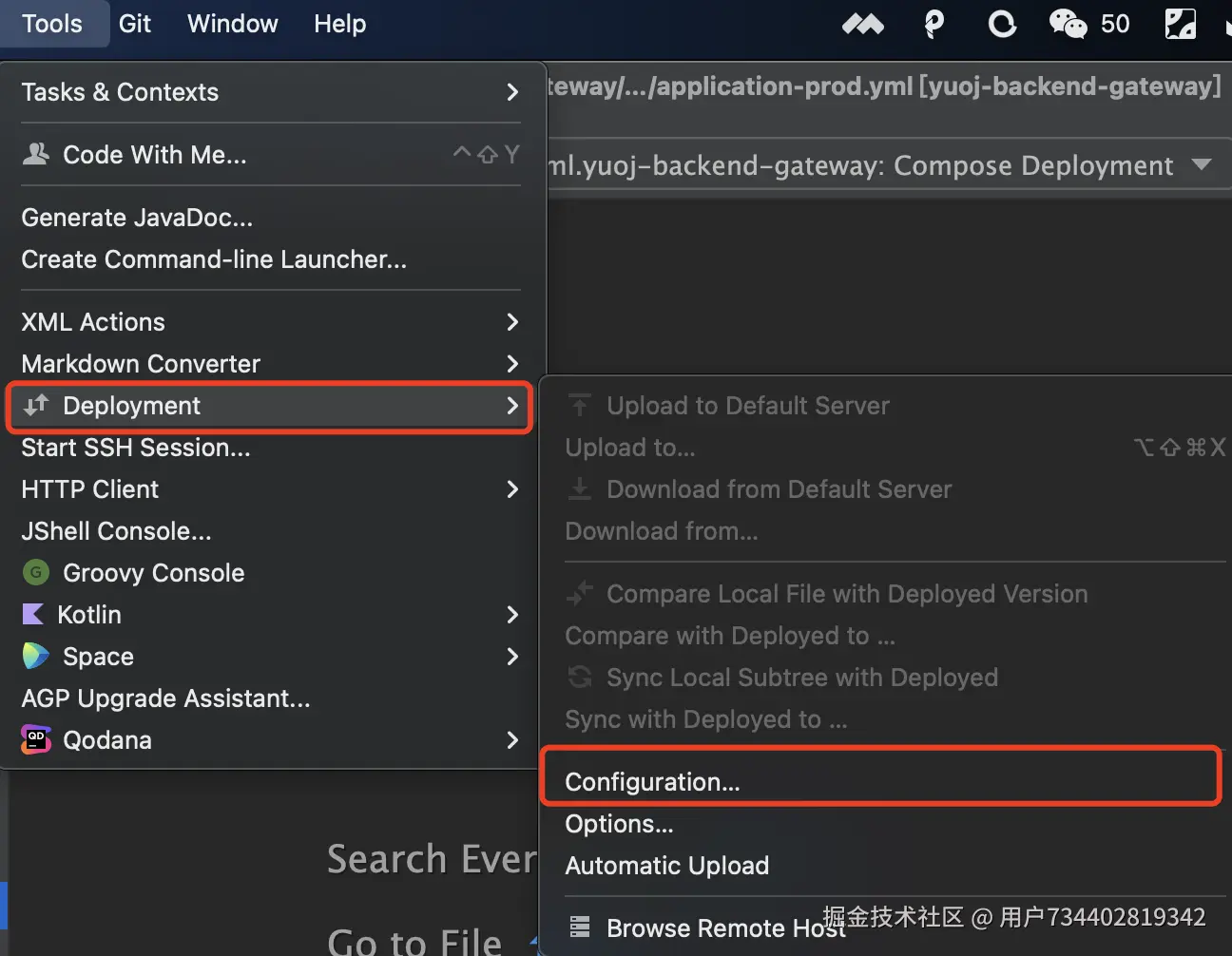Open the Space submenu
The width and height of the screenshot is (1232, 956).
[271, 657]
